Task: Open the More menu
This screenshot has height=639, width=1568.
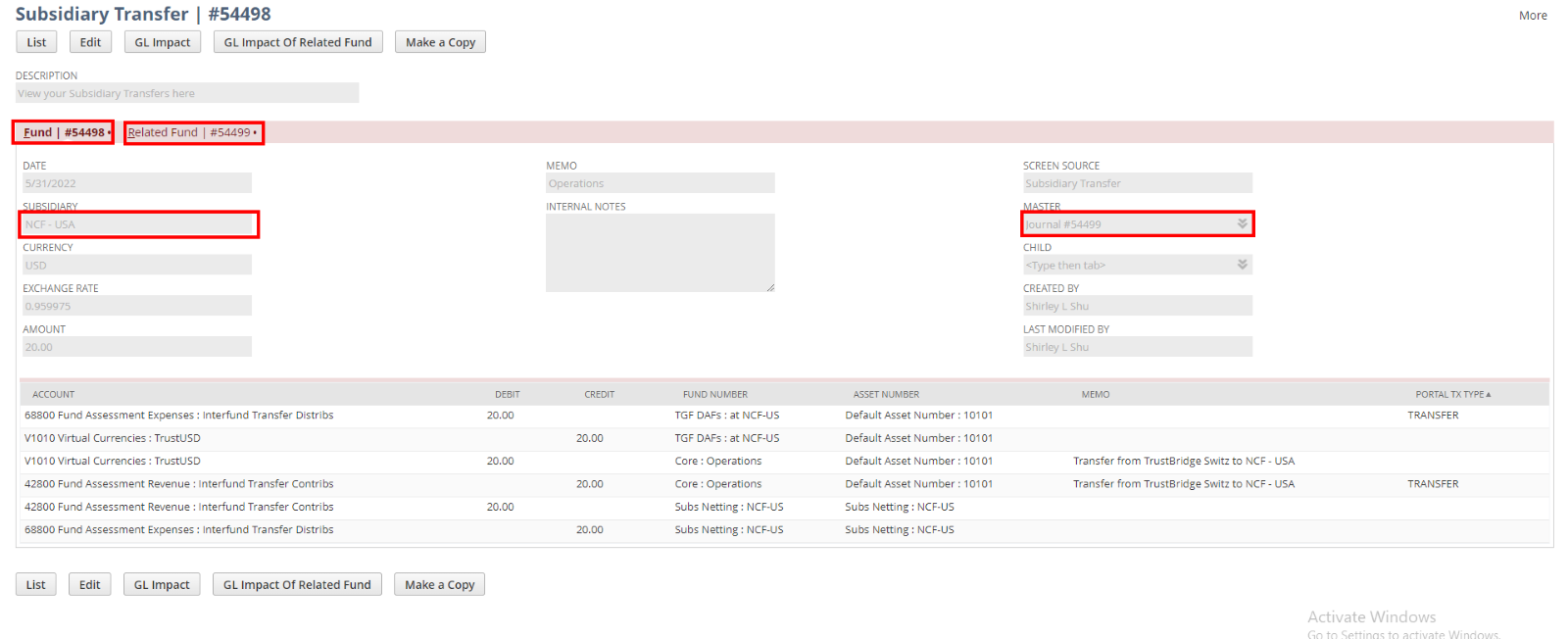Action: click(1533, 16)
